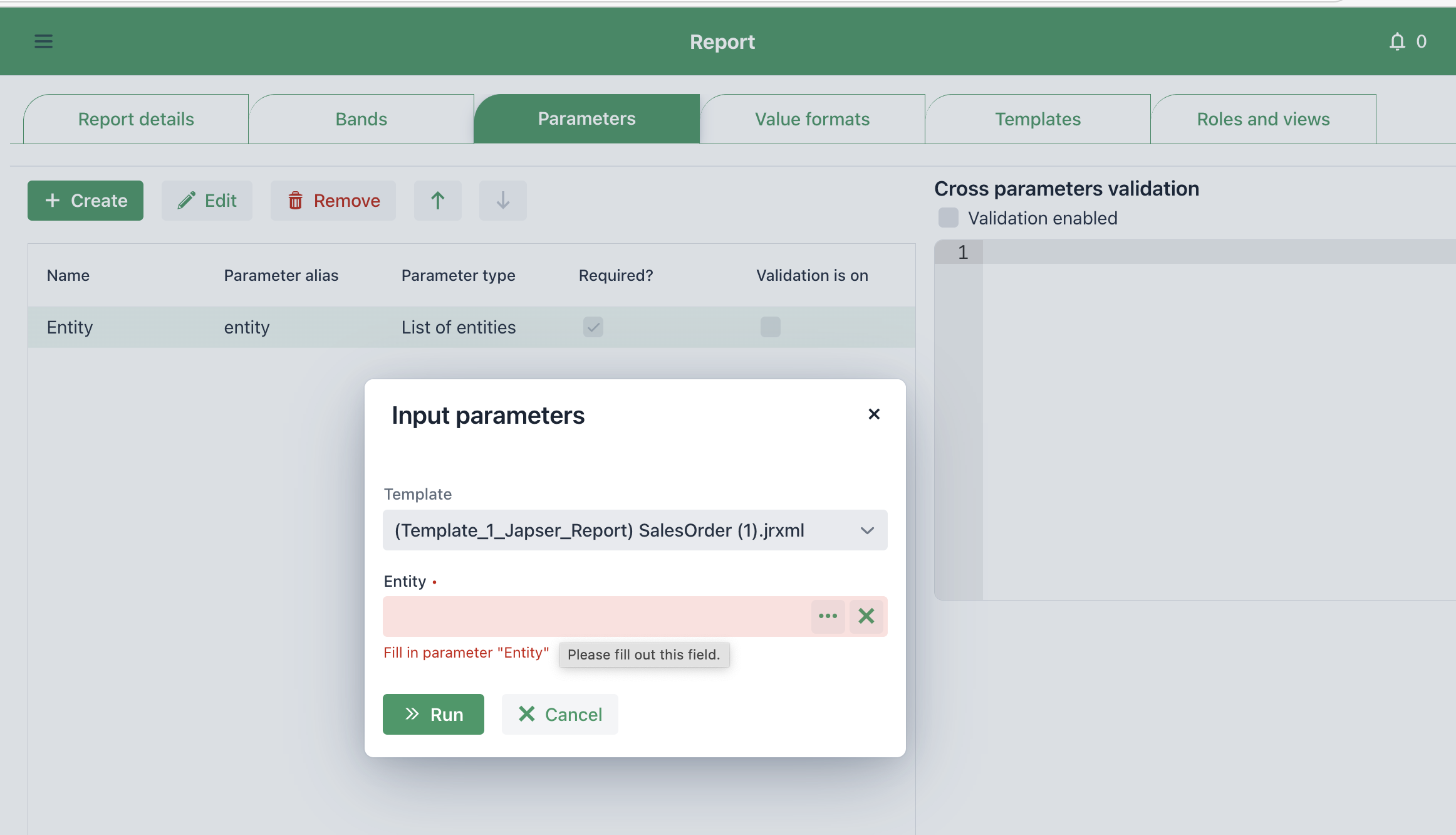
Task: Click the Edit pencil button
Action: (x=207, y=201)
